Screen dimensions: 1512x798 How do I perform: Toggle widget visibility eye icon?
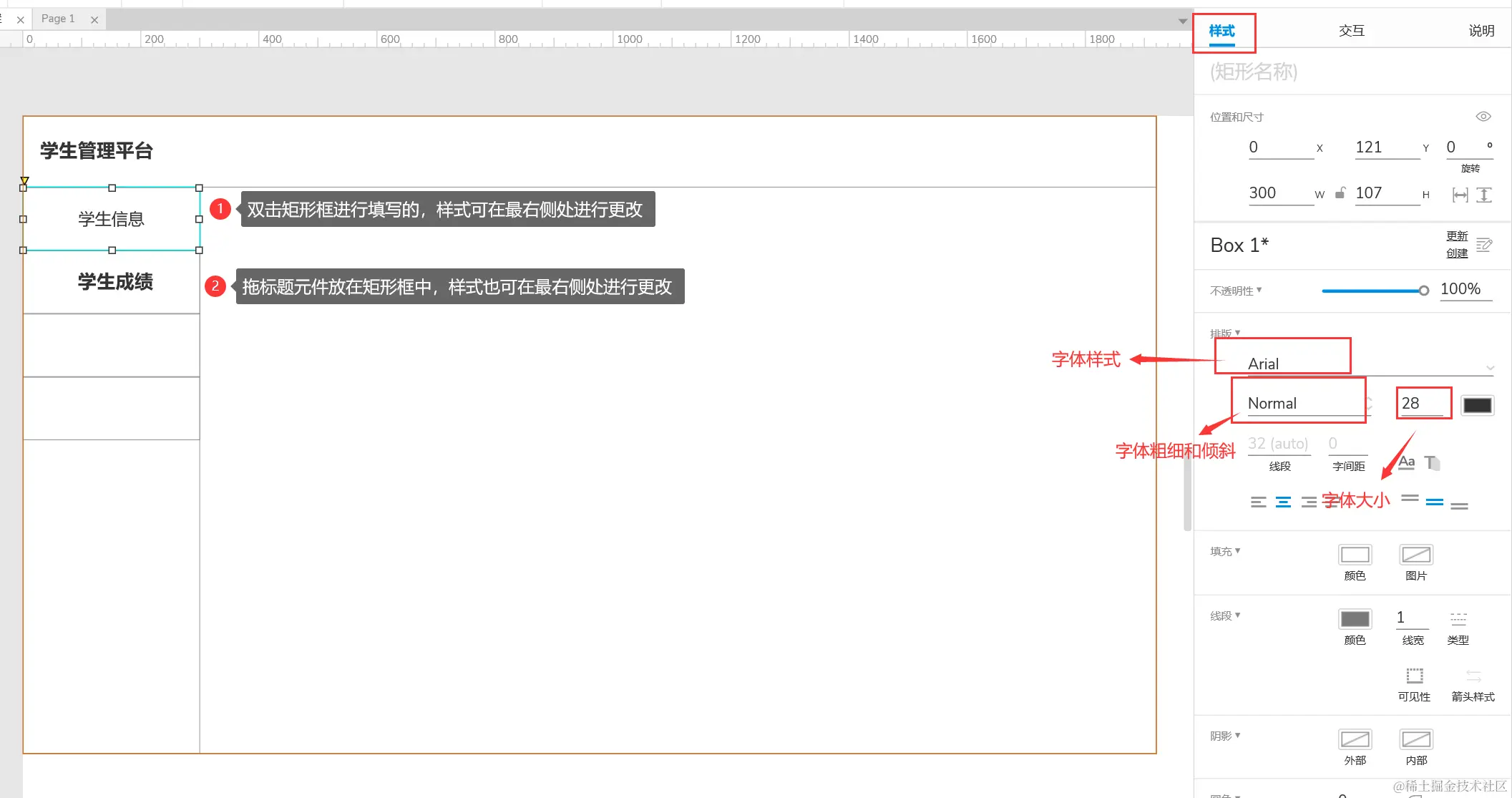1483,117
